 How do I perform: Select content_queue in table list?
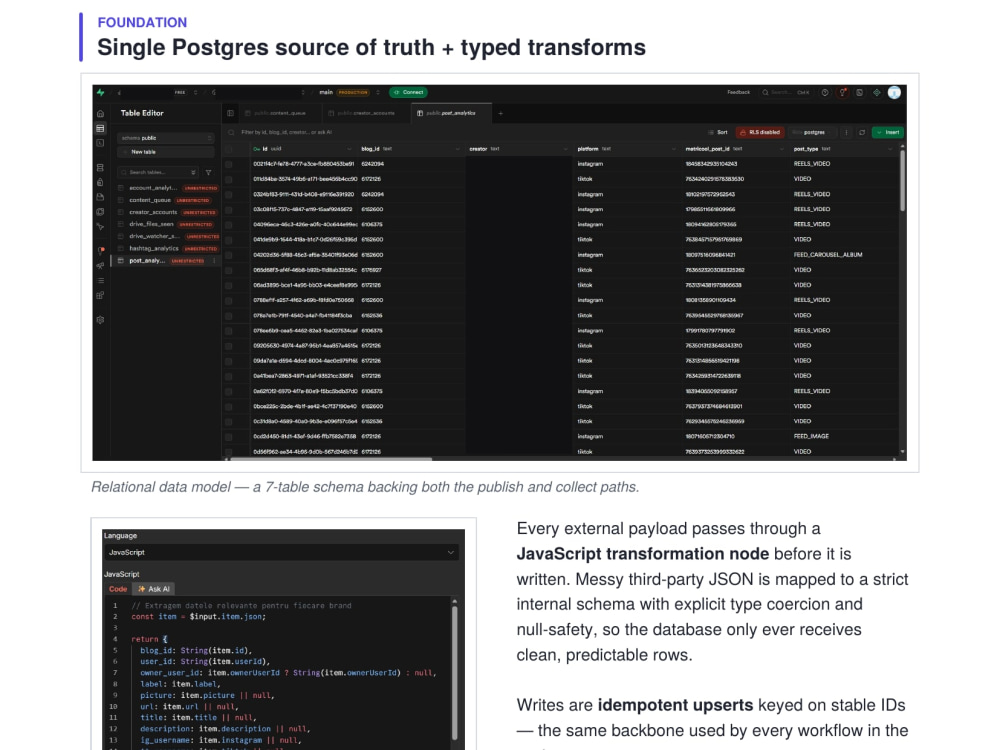pyautogui.click(x=151, y=200)
